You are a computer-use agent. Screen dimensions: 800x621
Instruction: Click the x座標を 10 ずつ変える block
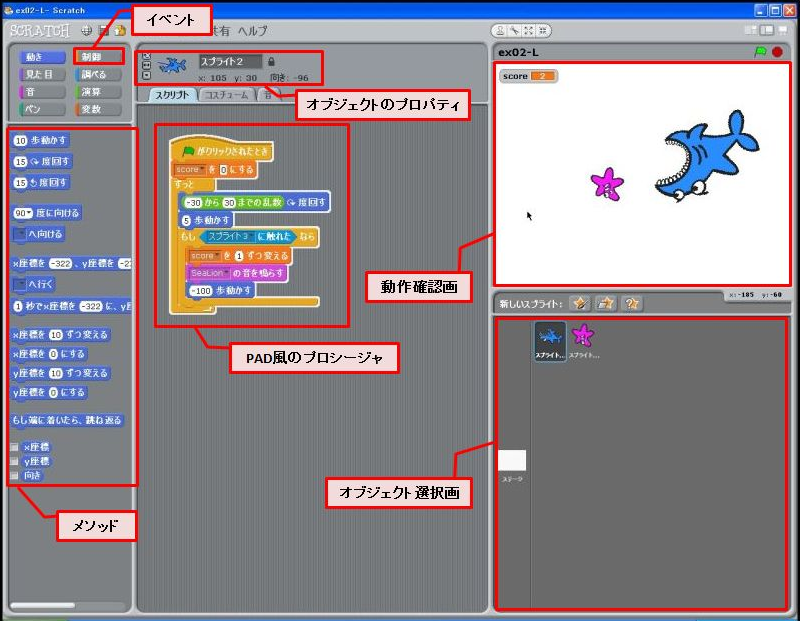coord(61,335)
